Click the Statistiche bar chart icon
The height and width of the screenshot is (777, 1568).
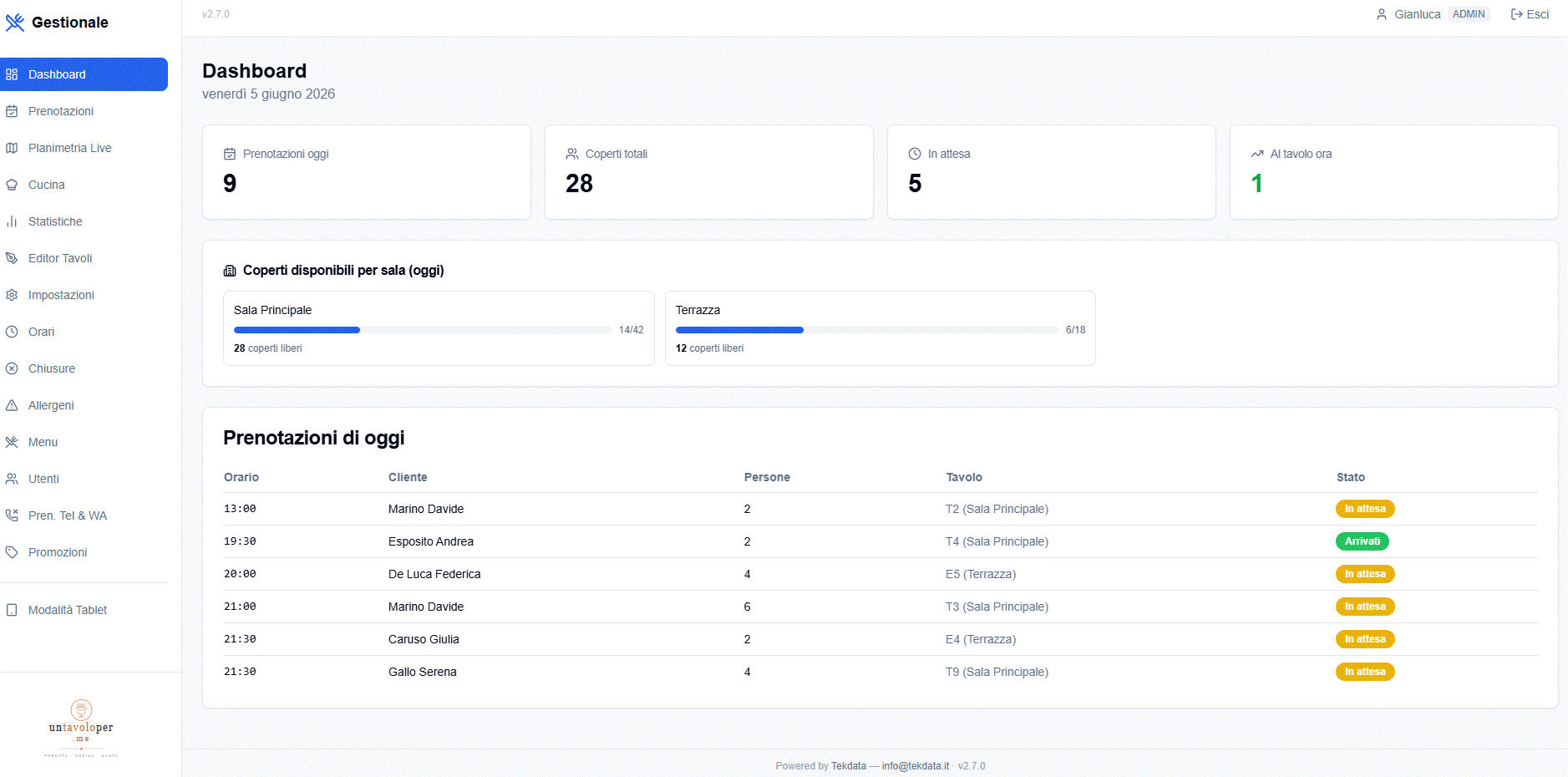click(12, 221)
